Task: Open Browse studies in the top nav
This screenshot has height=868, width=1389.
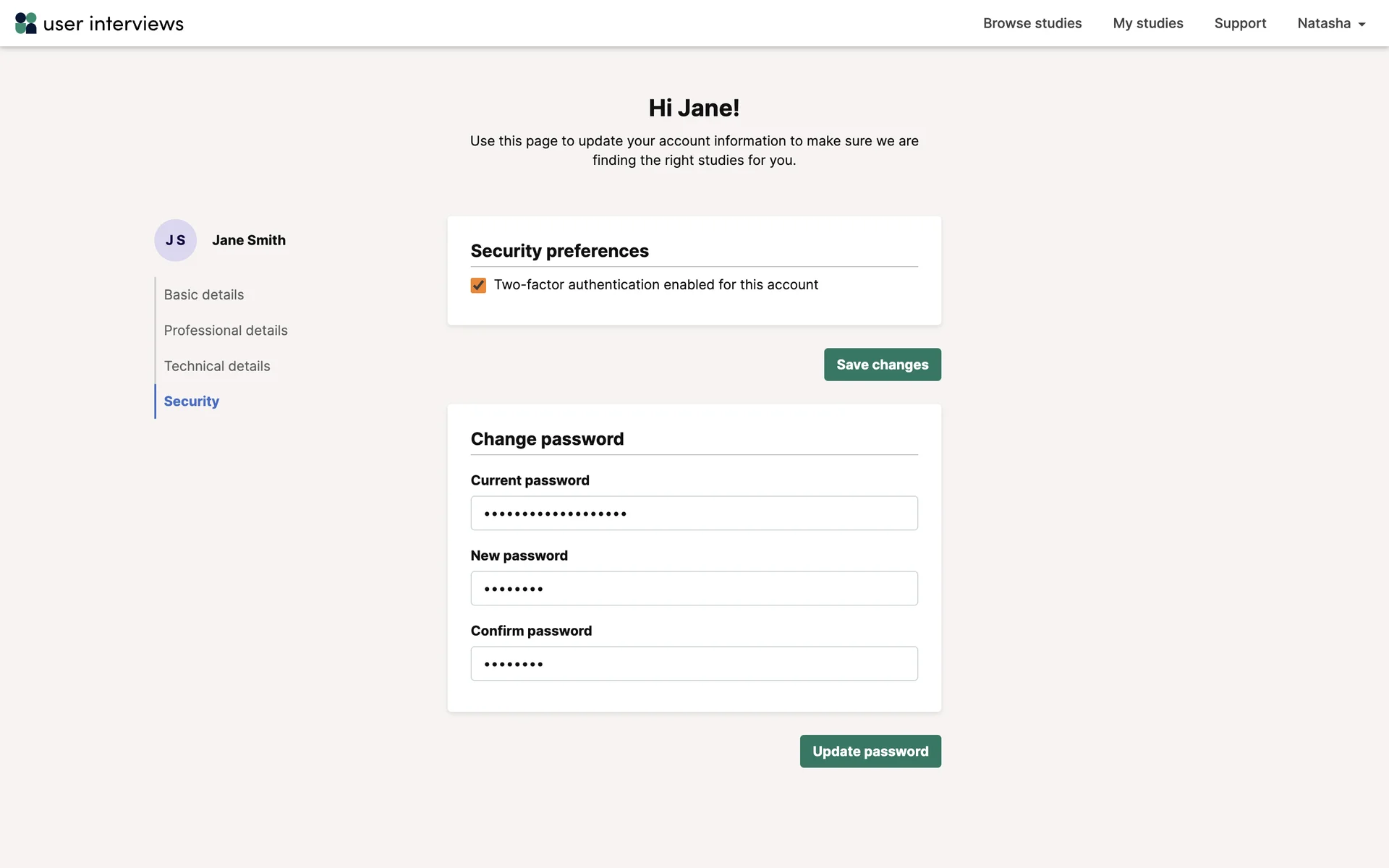Action: click(x=1032, y=23)
